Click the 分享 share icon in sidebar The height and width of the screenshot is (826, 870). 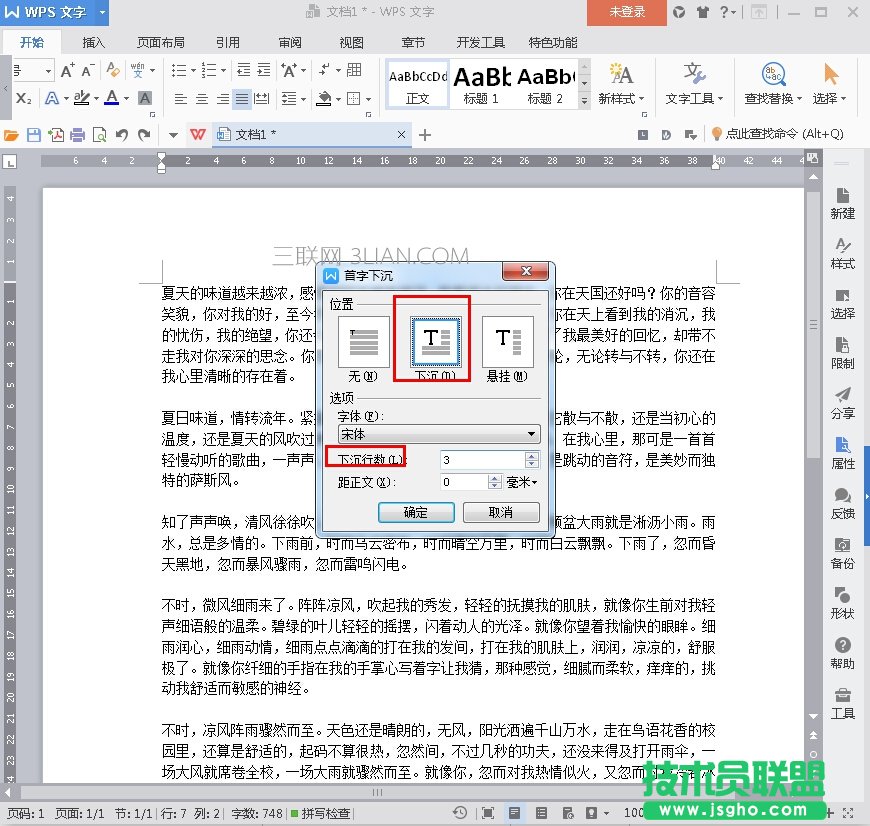842,402
